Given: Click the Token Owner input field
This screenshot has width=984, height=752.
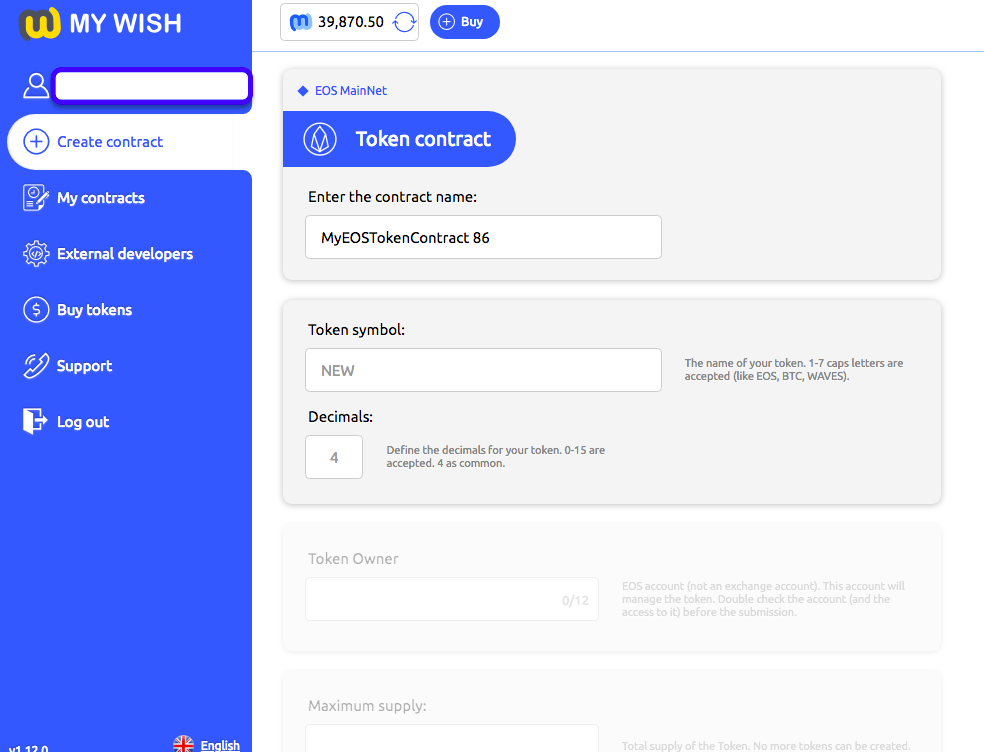Looking at the screenshot, I should click(452, 599).
